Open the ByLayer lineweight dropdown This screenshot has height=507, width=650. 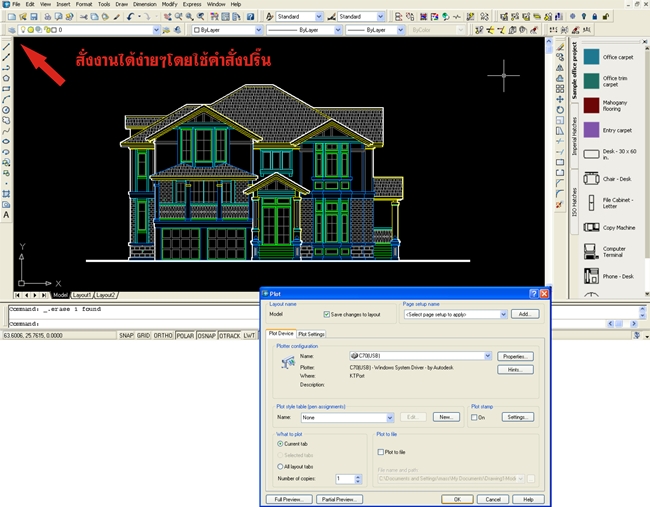[375, 30]
